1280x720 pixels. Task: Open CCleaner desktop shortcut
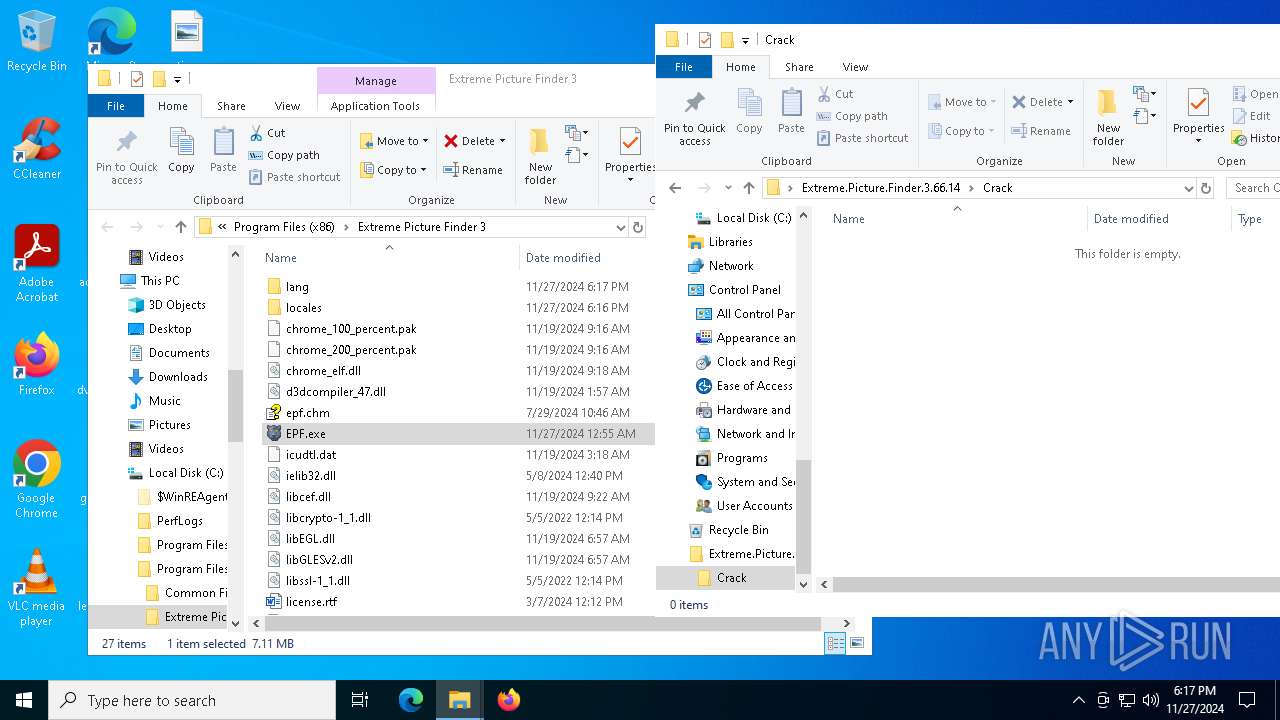[37, 148]
